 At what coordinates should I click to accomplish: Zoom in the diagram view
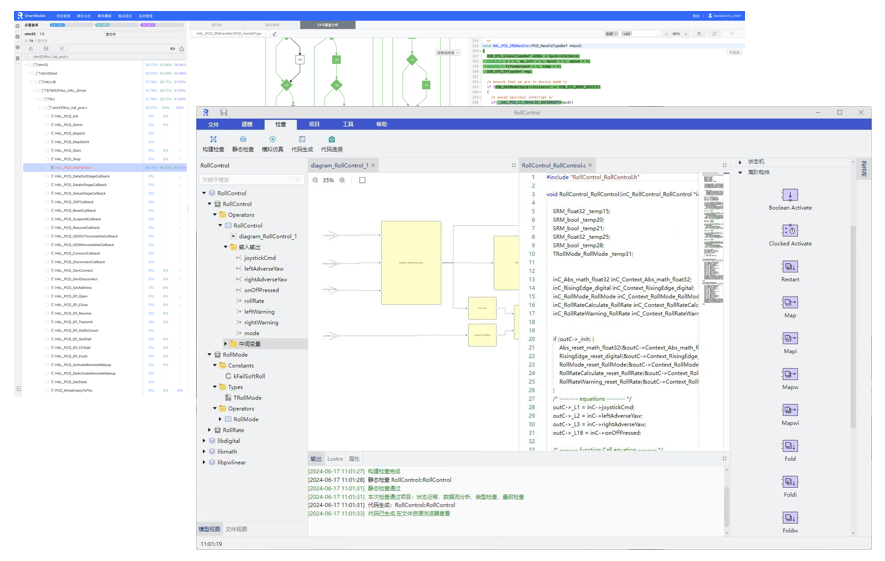click(x=342, y=180)
